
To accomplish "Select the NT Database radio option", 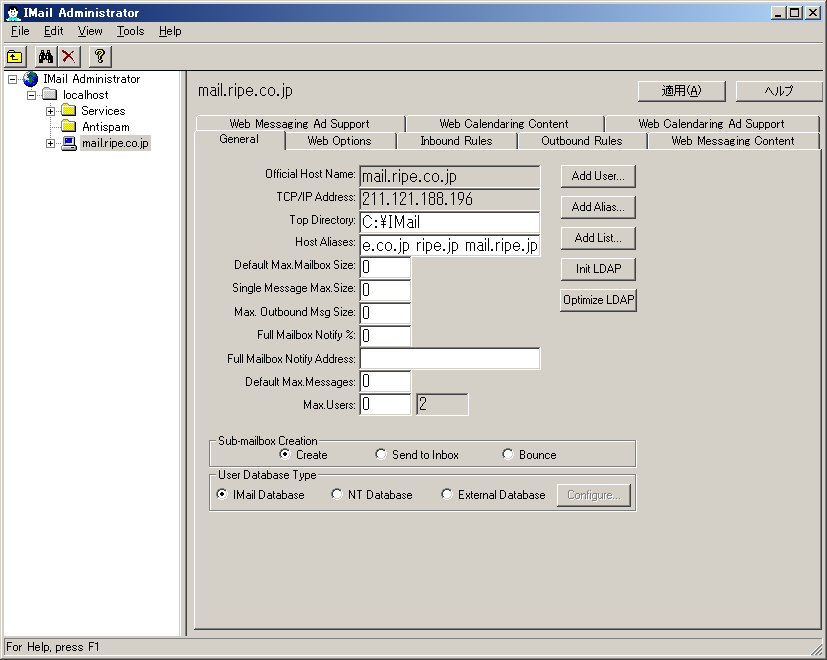I will [336, 494].
